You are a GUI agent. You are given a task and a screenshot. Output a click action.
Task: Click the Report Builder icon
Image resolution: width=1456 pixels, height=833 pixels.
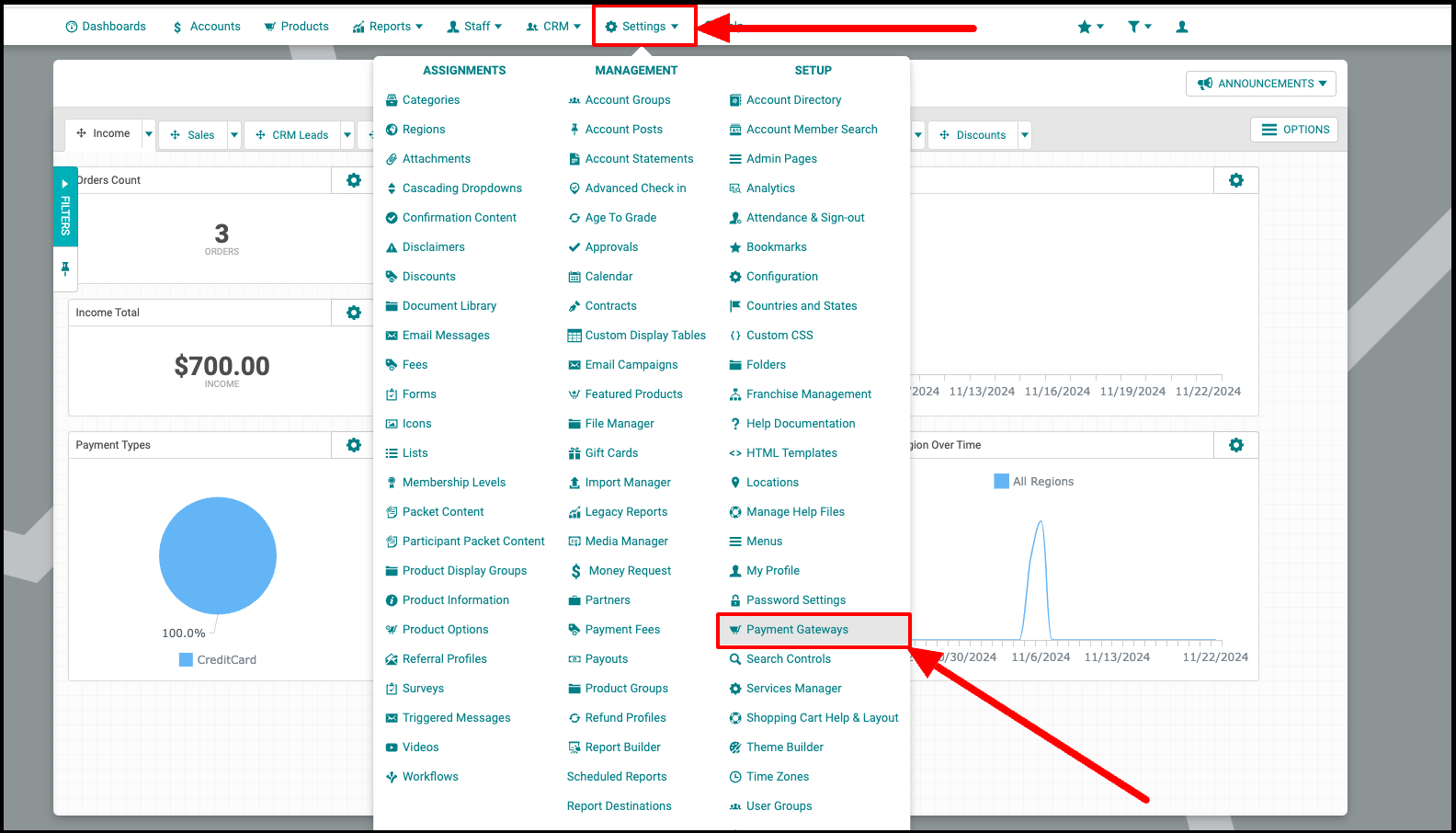pos(574,747)
